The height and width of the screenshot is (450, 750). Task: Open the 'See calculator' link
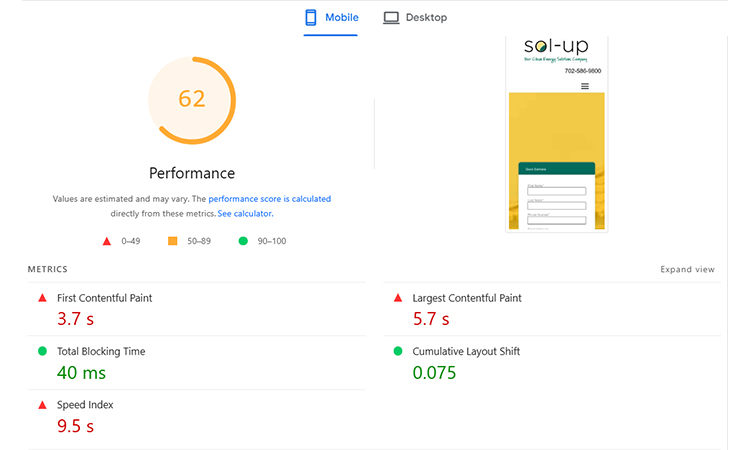(x=245, y=213)
